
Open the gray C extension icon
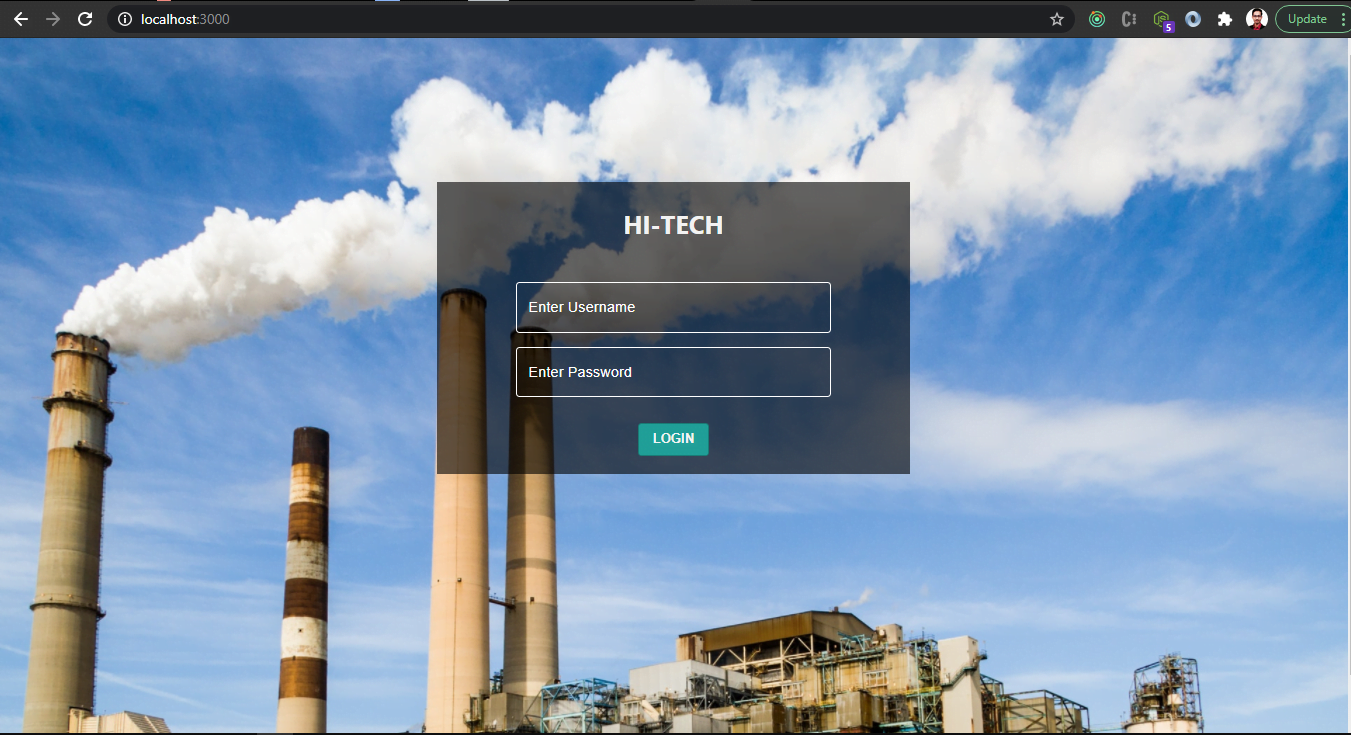(1129, 19)
